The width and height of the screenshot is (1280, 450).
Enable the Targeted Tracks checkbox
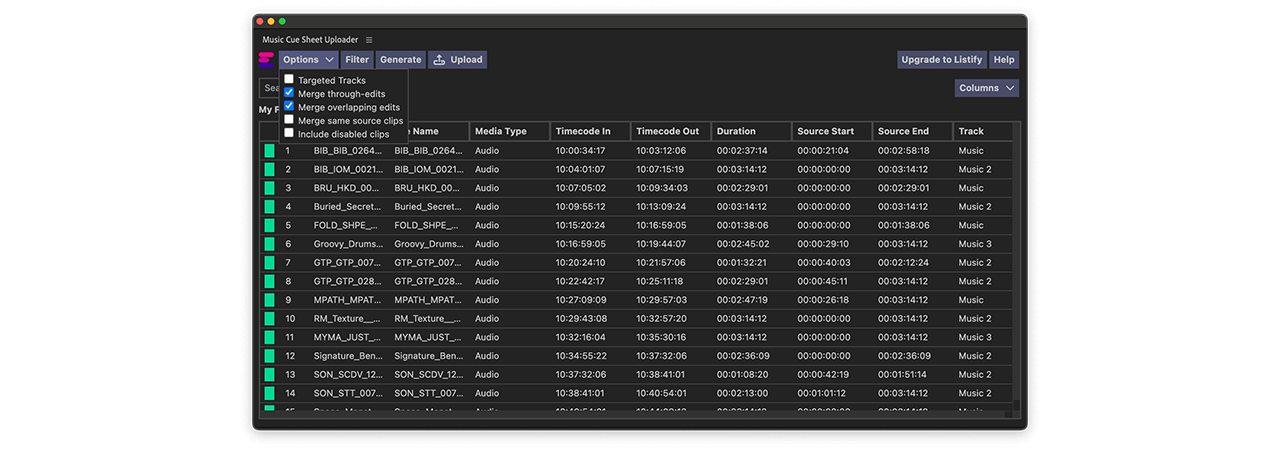[289, 80]
